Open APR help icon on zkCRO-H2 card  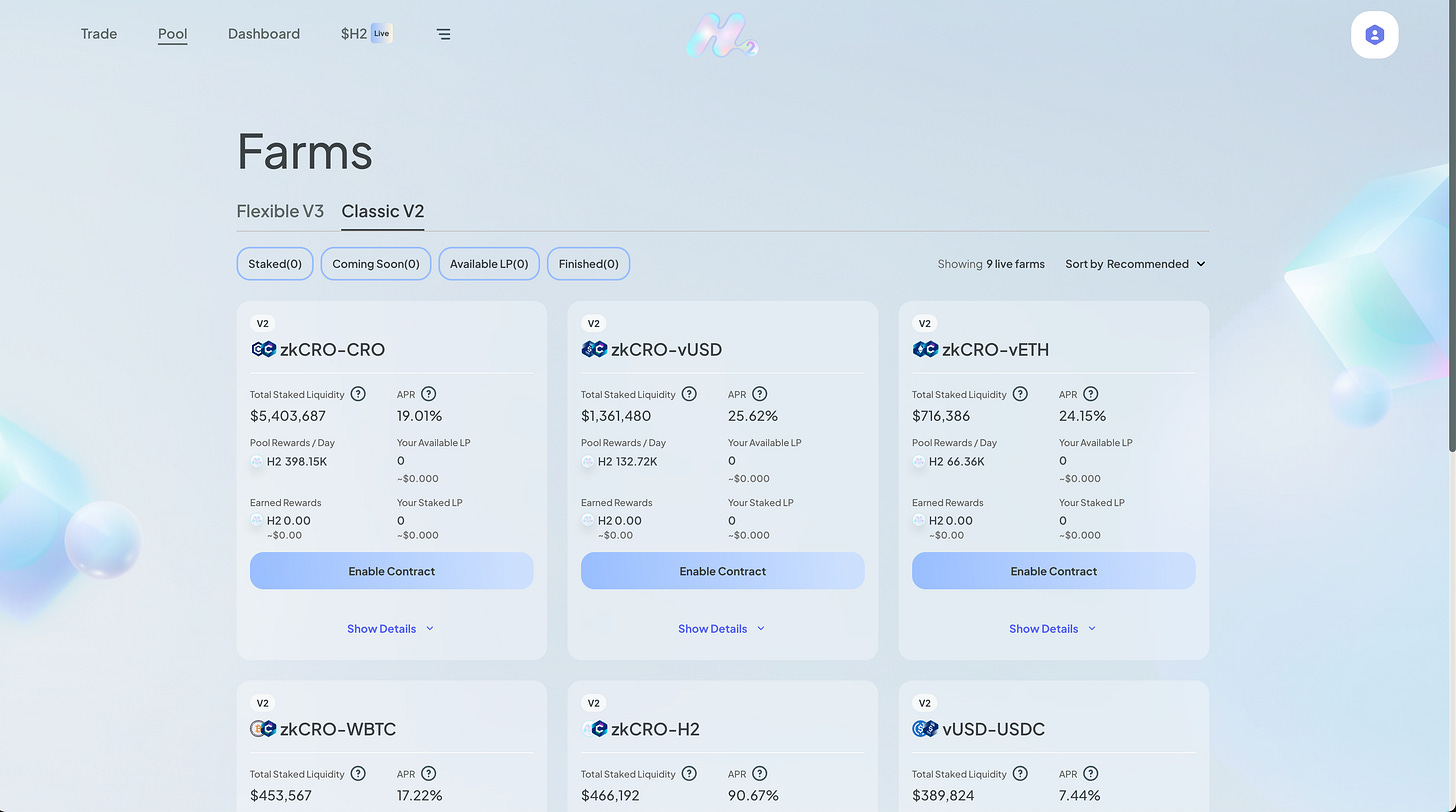coord(760,773)
